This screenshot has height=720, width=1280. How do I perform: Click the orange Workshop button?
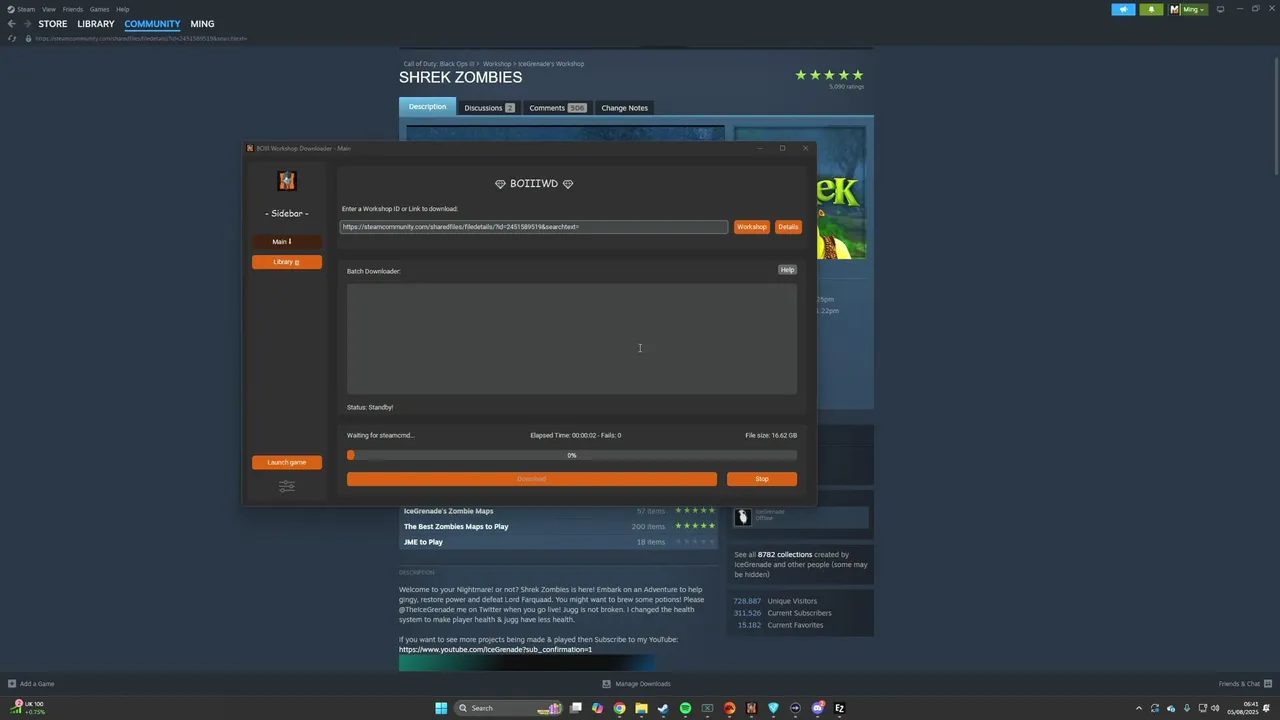click(x=752, y=227)
